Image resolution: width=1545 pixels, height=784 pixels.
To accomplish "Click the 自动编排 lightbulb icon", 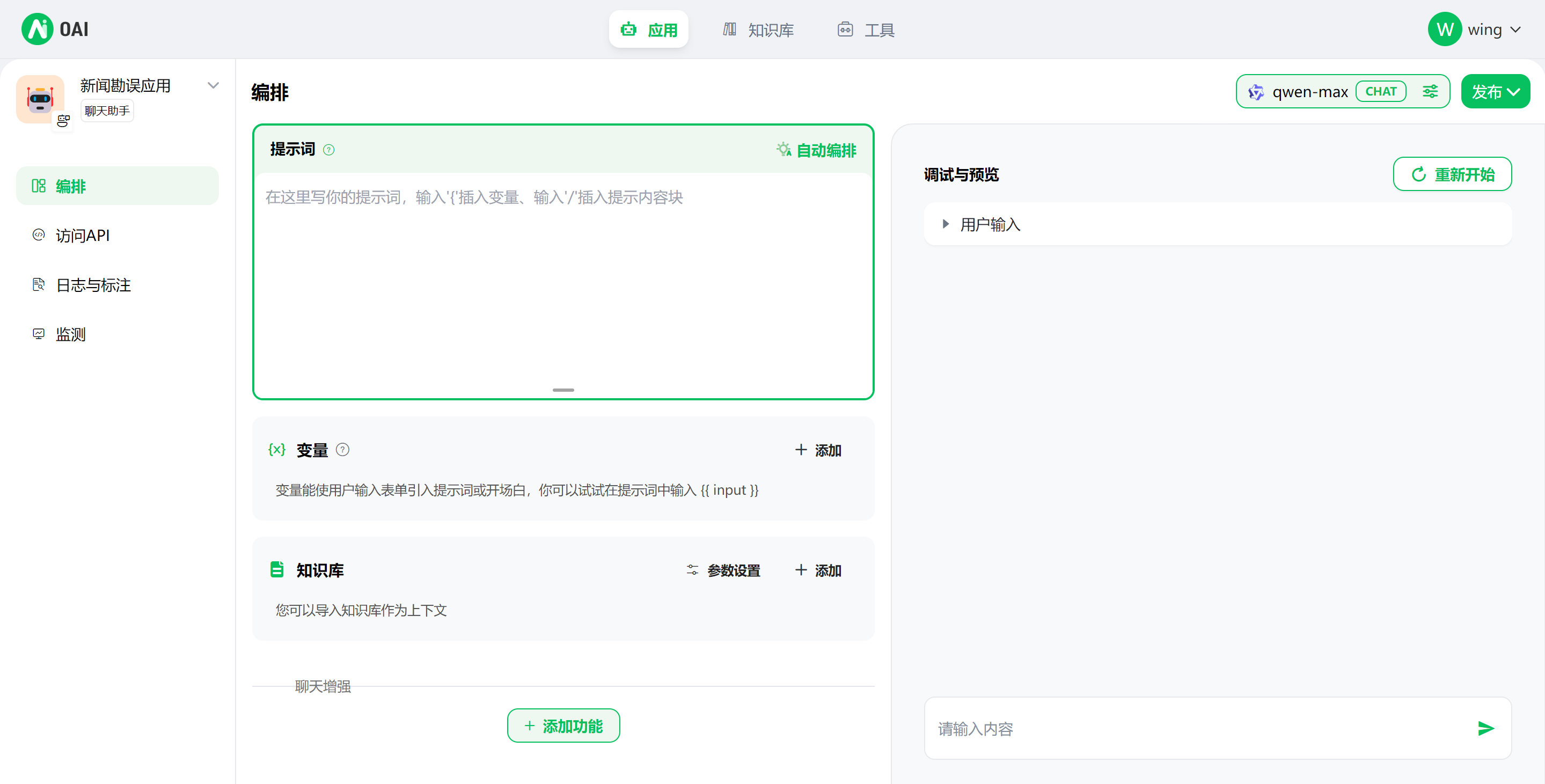I will pyautogui.click(x=784, y=149).
